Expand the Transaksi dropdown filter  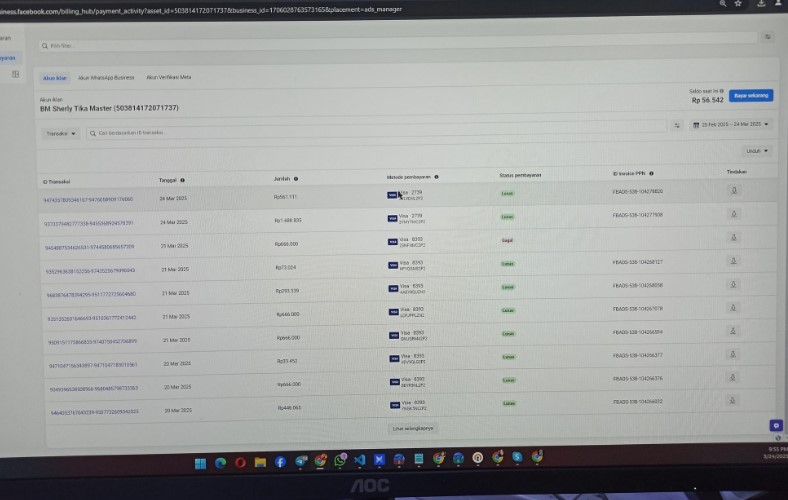[x=61, y=133]
